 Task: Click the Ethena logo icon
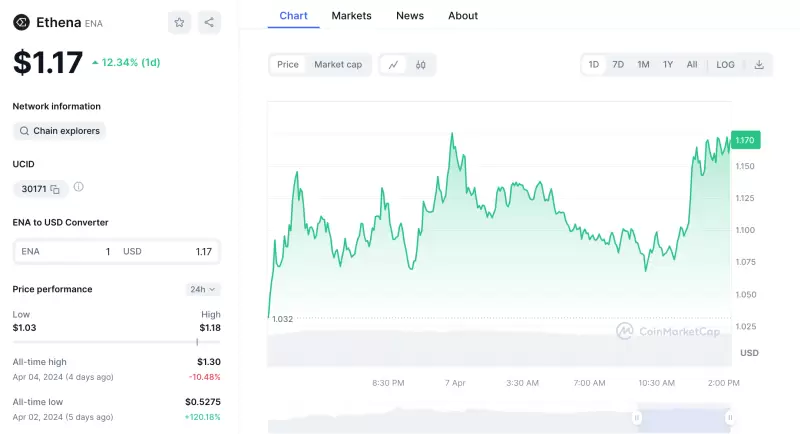[x=21, y=22]
